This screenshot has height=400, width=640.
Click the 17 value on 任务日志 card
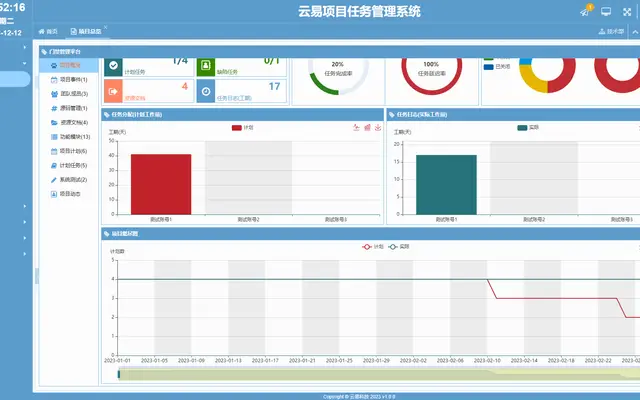274,87
